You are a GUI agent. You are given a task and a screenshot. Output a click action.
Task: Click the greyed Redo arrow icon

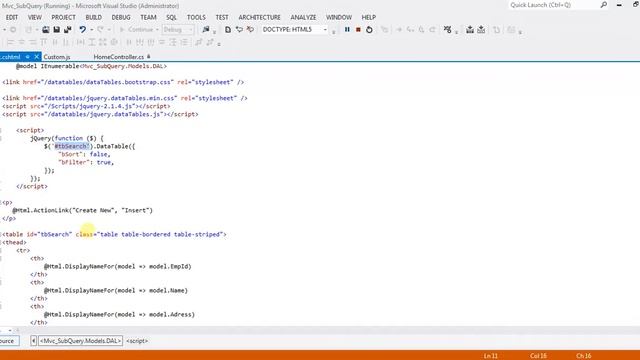100,29
